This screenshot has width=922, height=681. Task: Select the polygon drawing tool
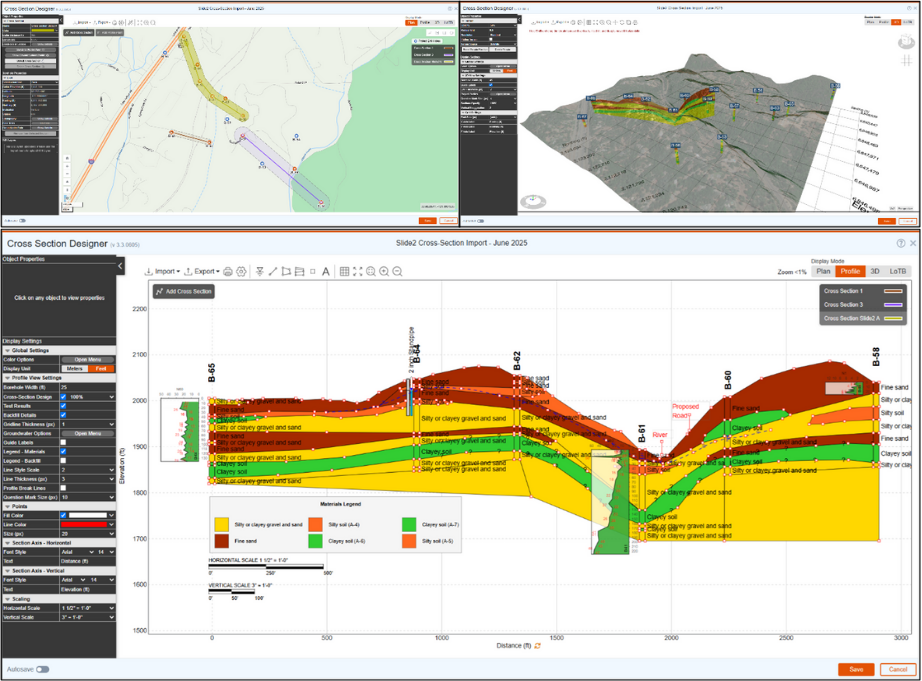[x=286, y=272]
